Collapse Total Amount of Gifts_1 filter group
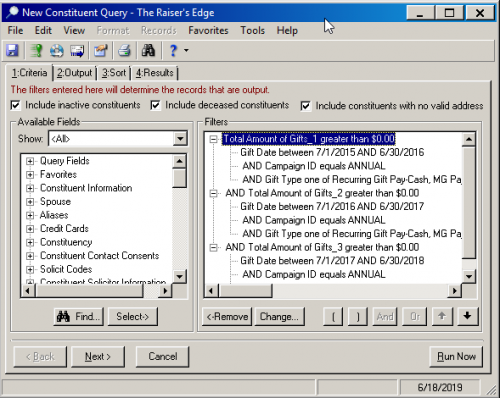This screenshot has height=398, width=500. tap(213, 139)
